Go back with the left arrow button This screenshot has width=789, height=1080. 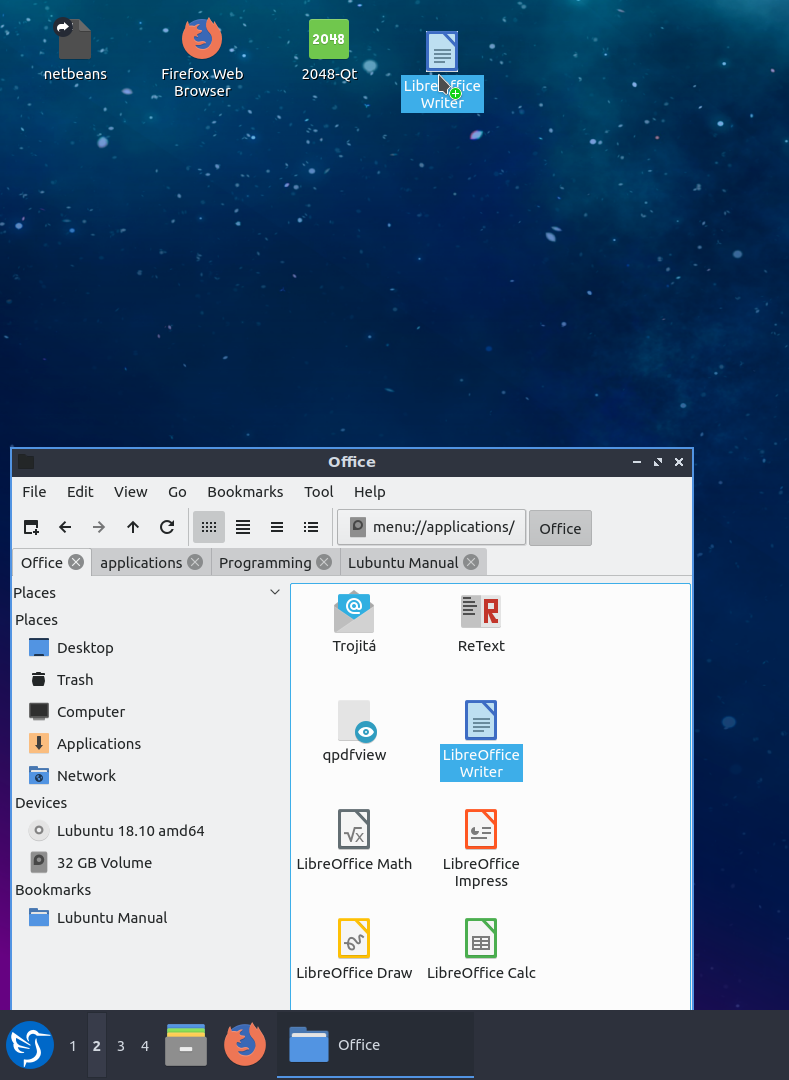65,527
